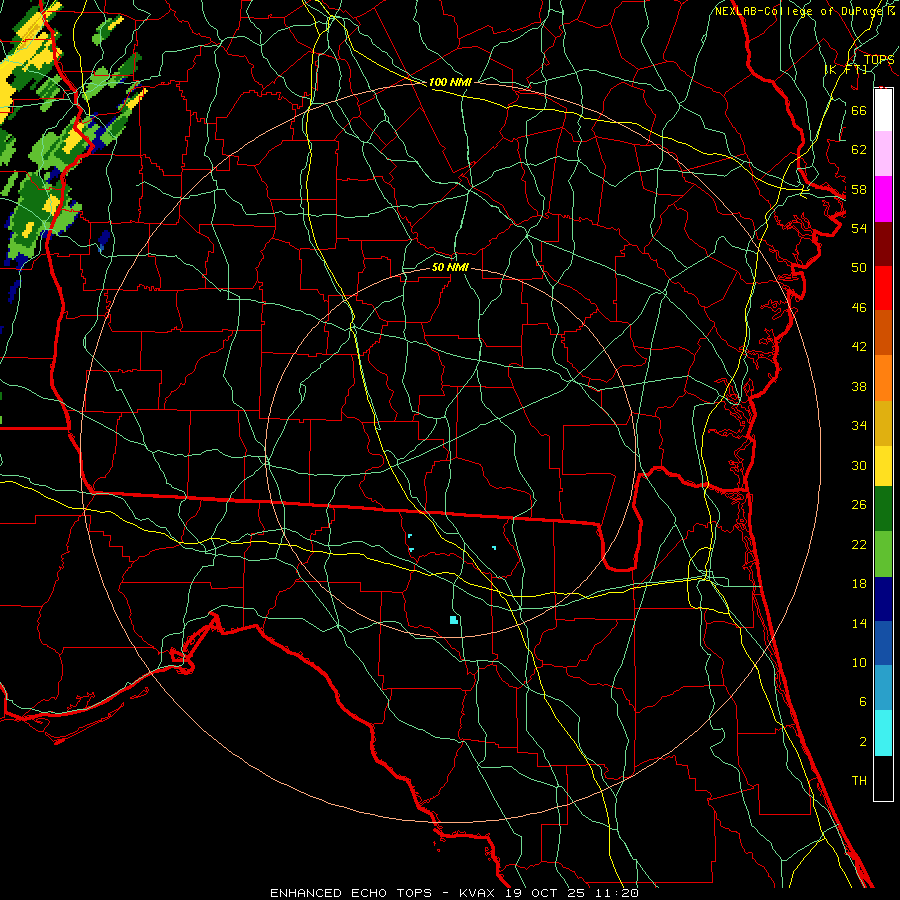Image resolution: width=900 pixels, height=900 pixels.
Task: Click the cyan swatch near 2
Action: coord(883,733)
